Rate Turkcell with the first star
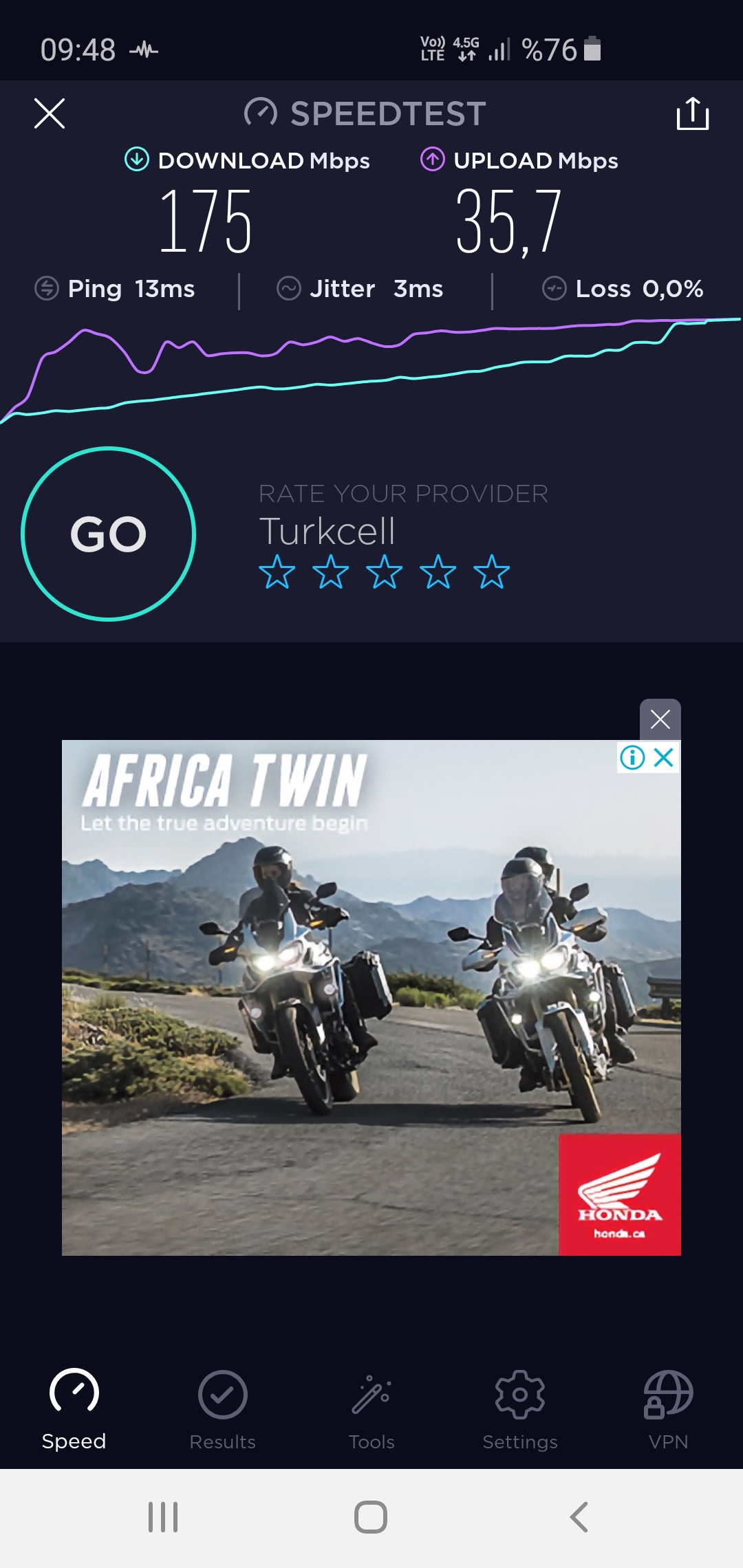The width and height of the screenshot is (743, 1568). pyautogui.click(x=277, y=571)
